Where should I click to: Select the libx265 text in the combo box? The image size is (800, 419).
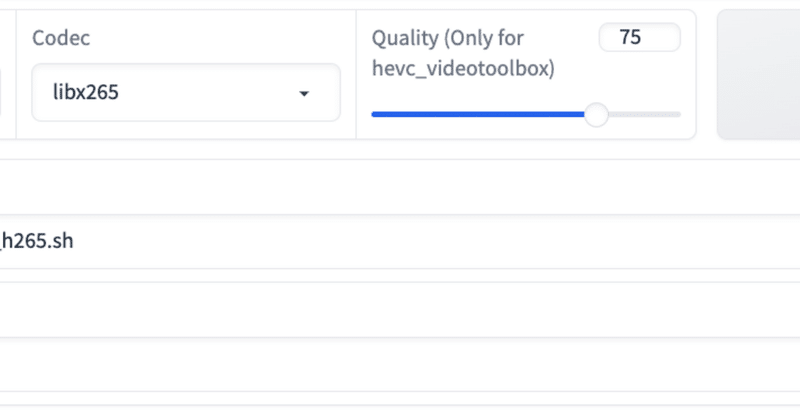[x=86, y=92]
